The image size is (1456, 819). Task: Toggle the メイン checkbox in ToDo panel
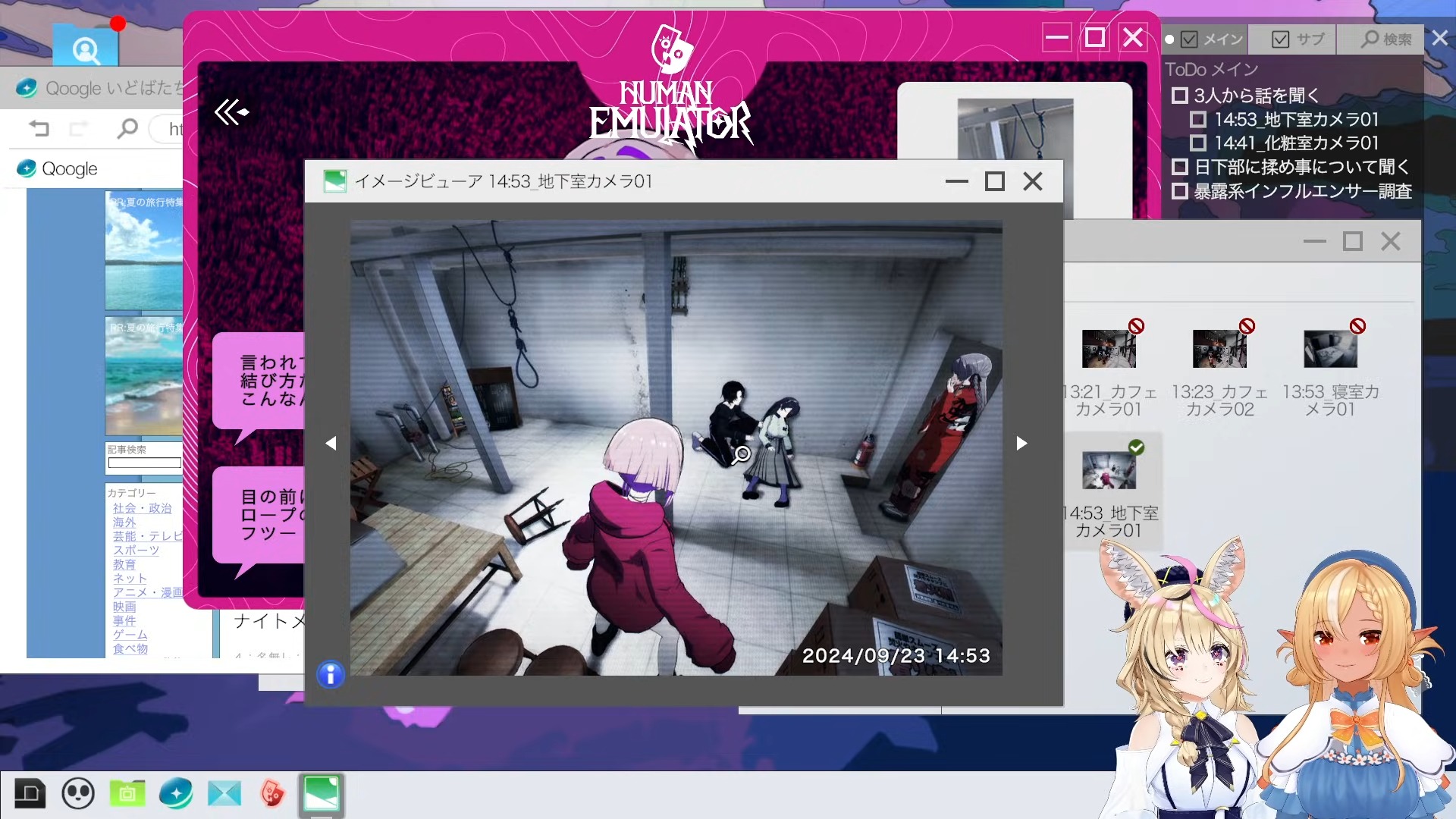point(1189,39)
